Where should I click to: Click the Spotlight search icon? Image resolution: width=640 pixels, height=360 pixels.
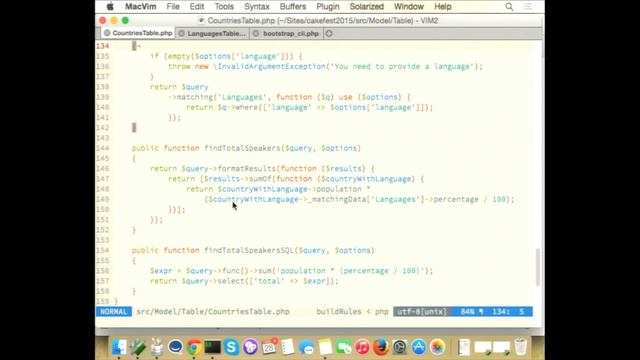coord(509,7)
